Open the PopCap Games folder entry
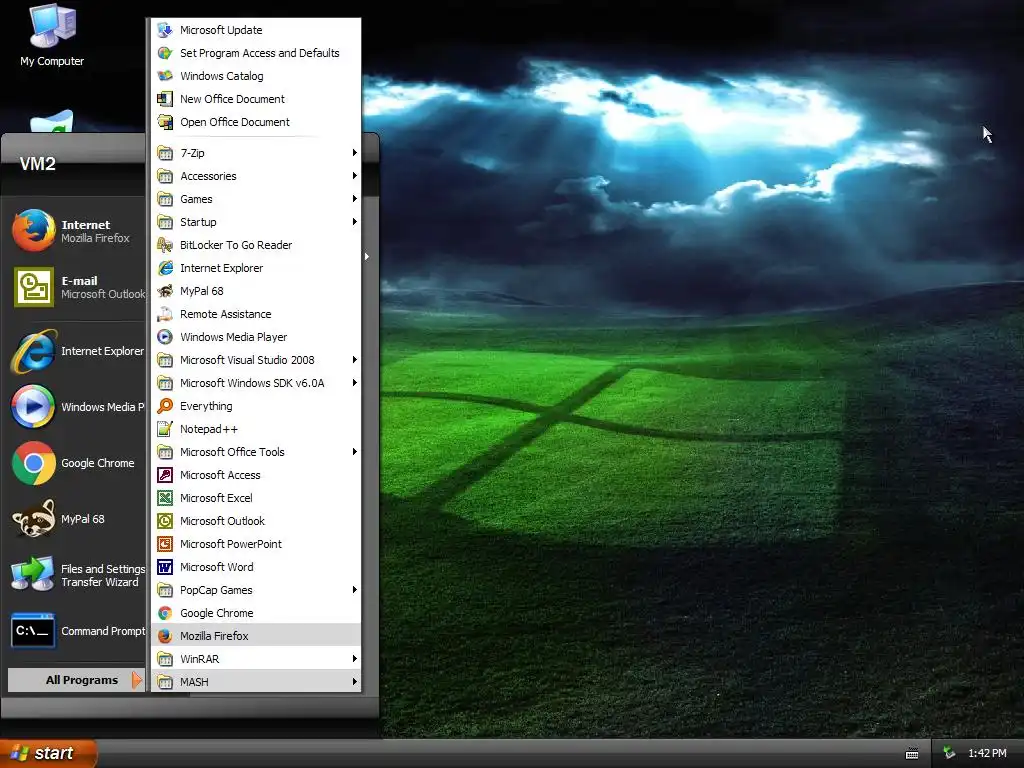The image size is (1024, 768). click(x=256, y=590)
